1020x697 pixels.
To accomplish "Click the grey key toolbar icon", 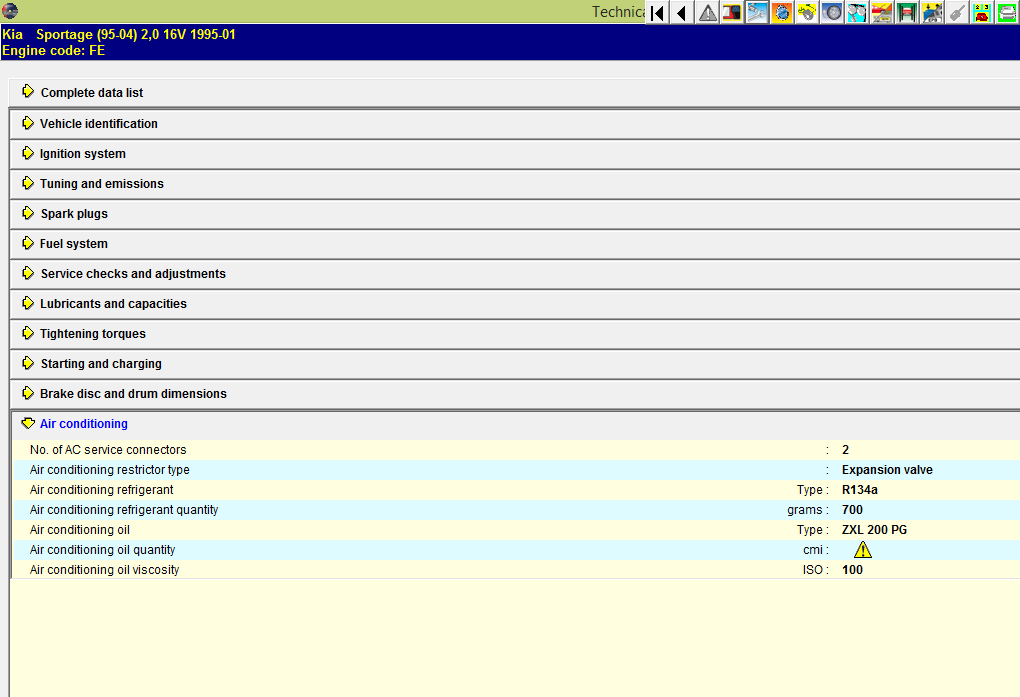I will [957, 12].
